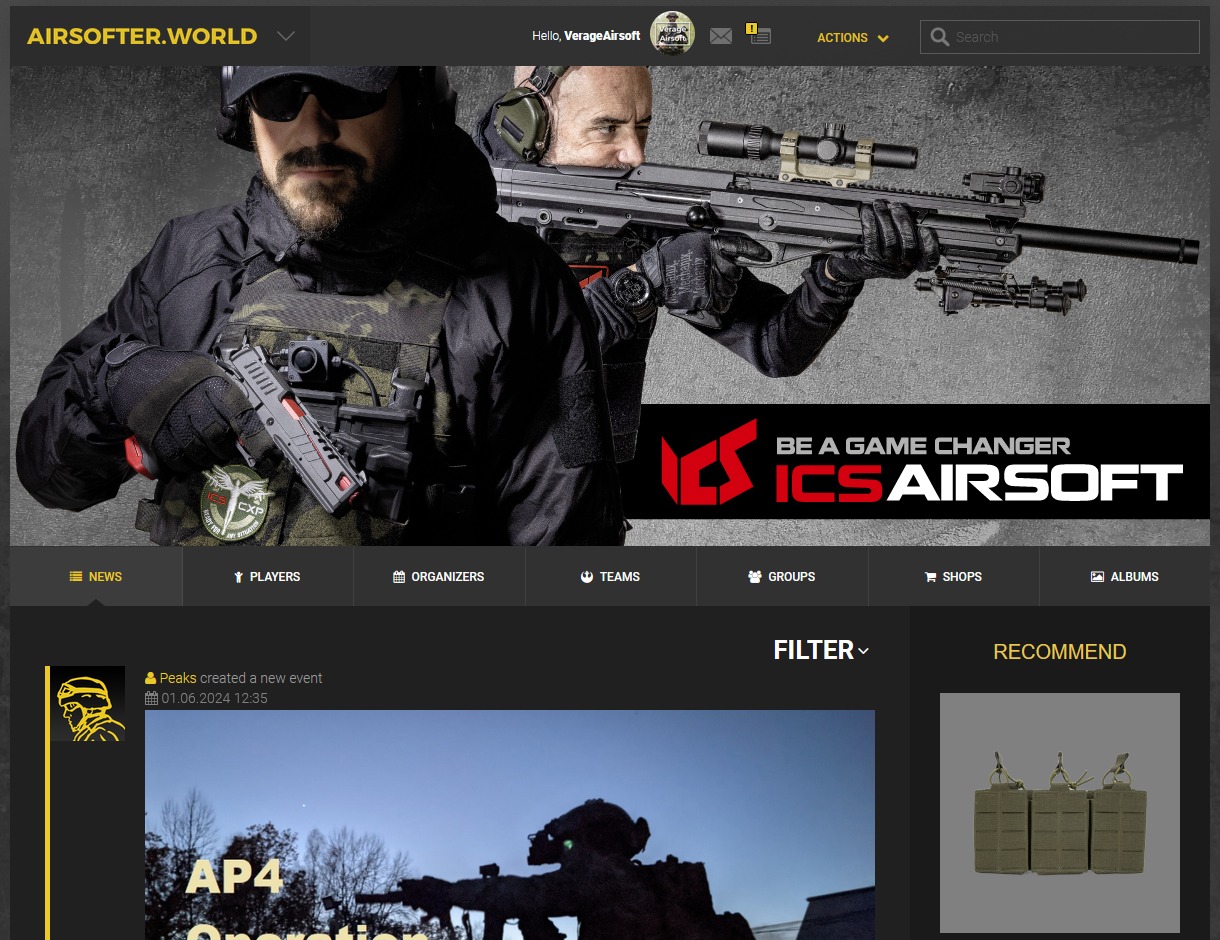Click the VerageAirsoft profile avatar

[673, 35]
